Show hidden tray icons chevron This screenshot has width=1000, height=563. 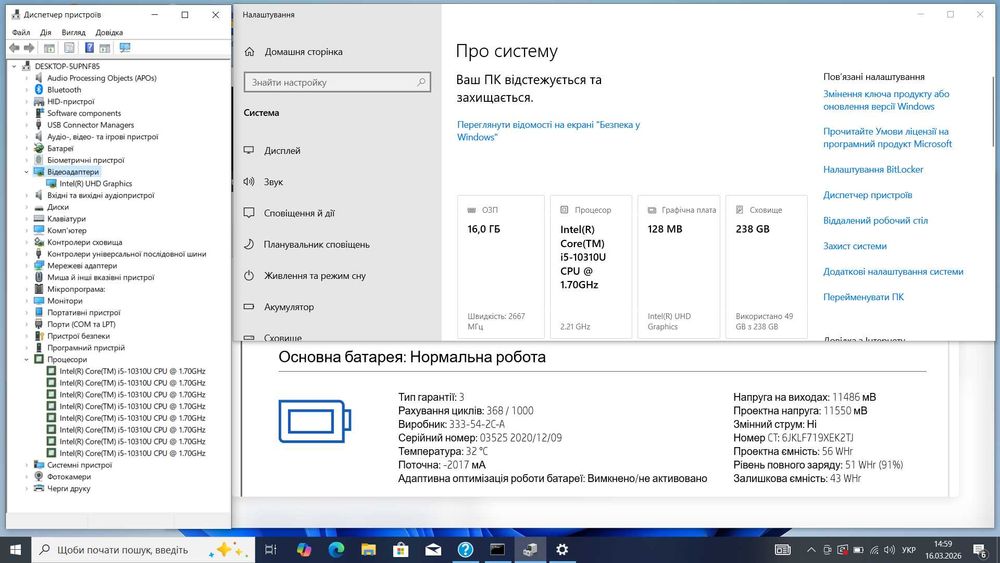coord(811,550)
